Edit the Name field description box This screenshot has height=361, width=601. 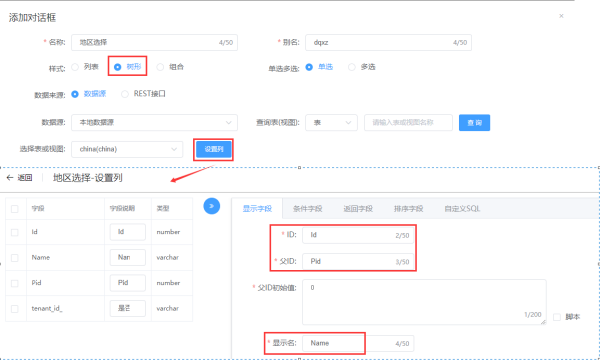[x=128, y=258]
